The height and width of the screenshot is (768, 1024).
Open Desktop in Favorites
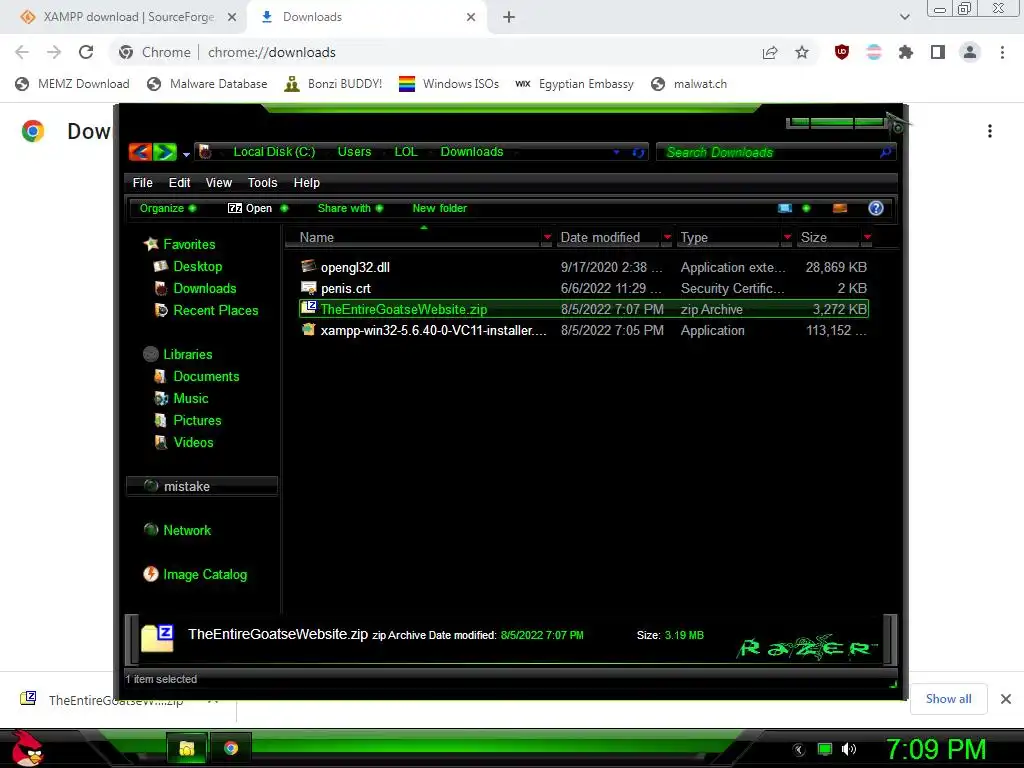[197, 266]
